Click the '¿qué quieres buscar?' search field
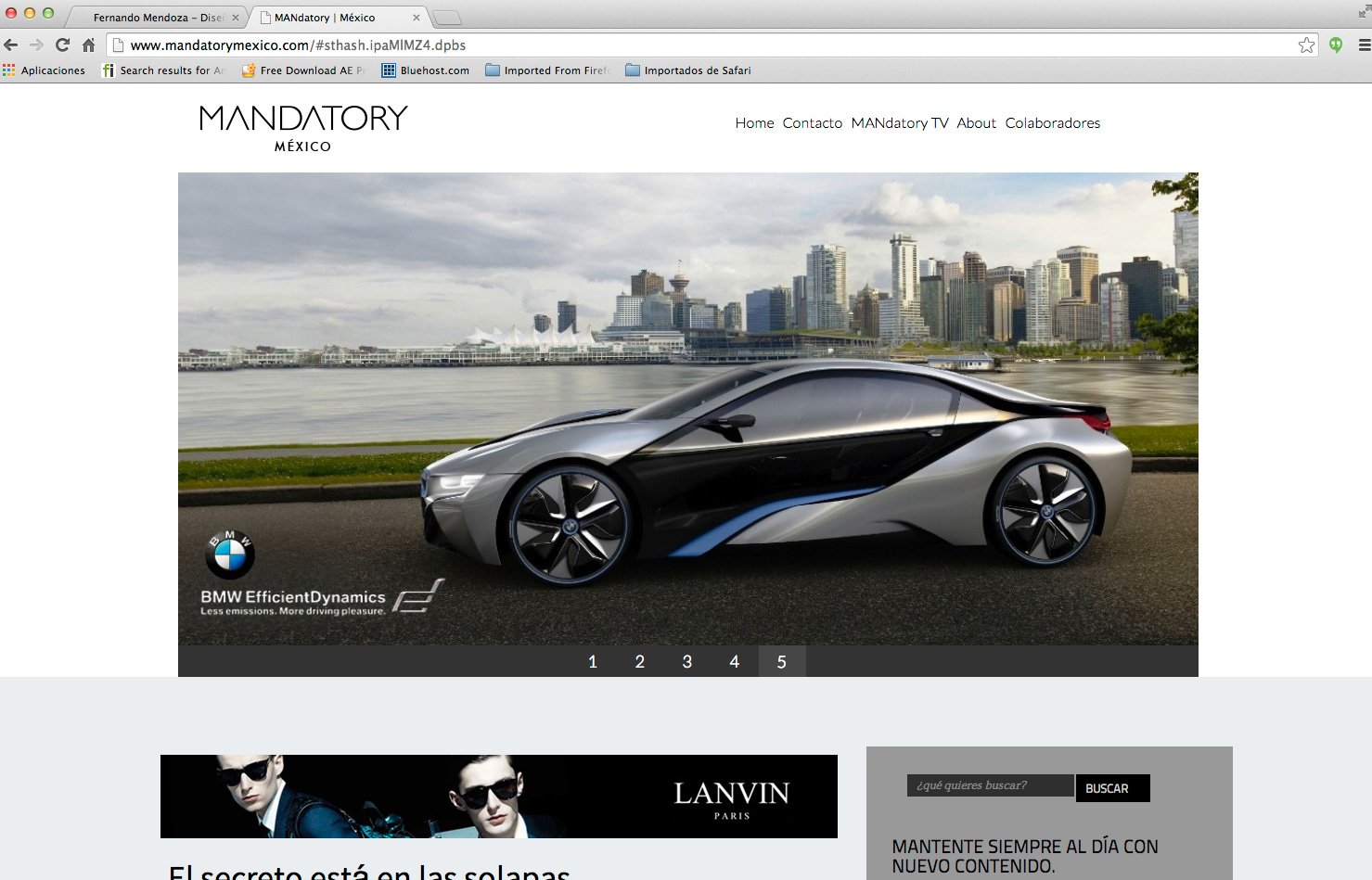1372x880 pixels. [990, 785]
